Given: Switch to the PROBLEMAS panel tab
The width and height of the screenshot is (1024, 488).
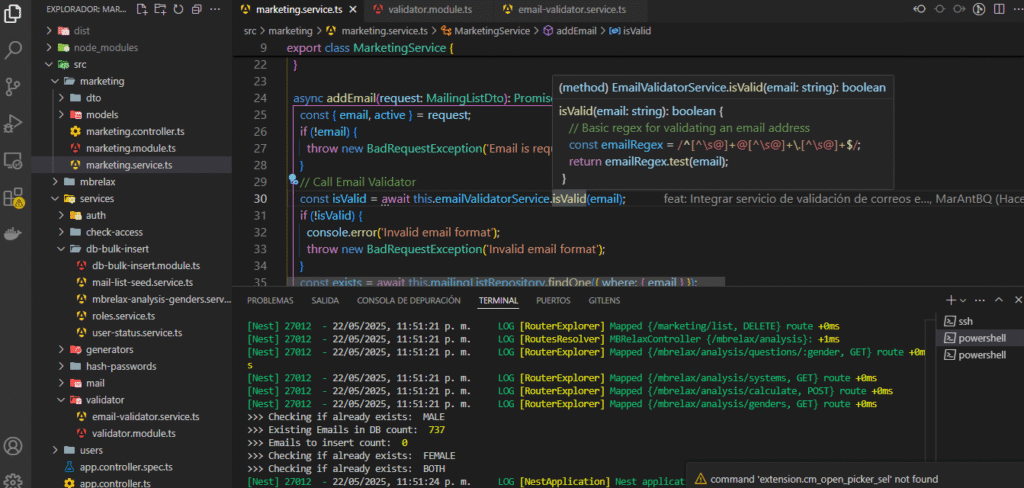Looking at the screenshot, I should [270, 300].
